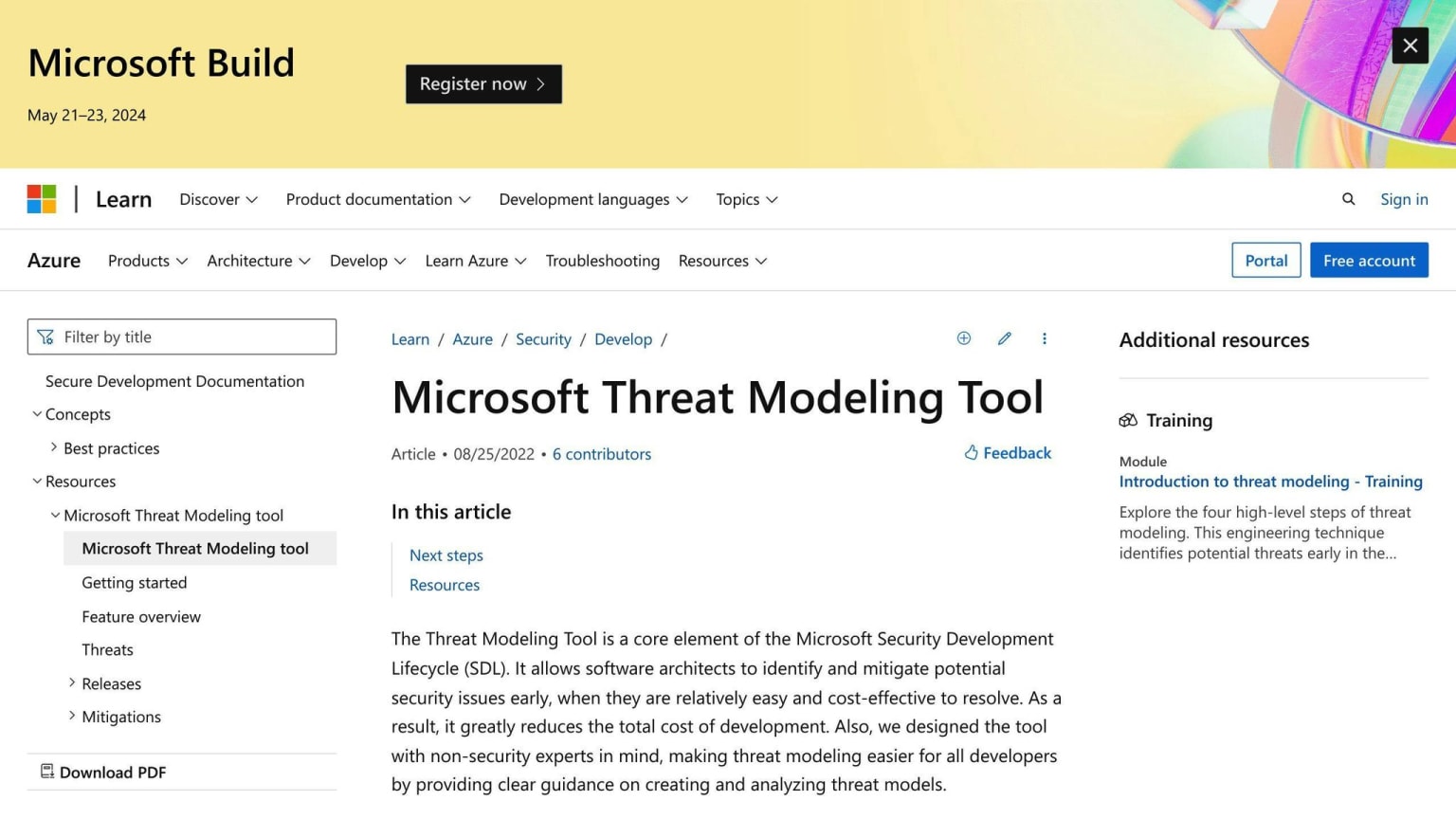Image resolution: width=1456 pixels, height=819 pixels.
Task: Open the more actions three-dot icon
Action: (x=1045, y=338)
